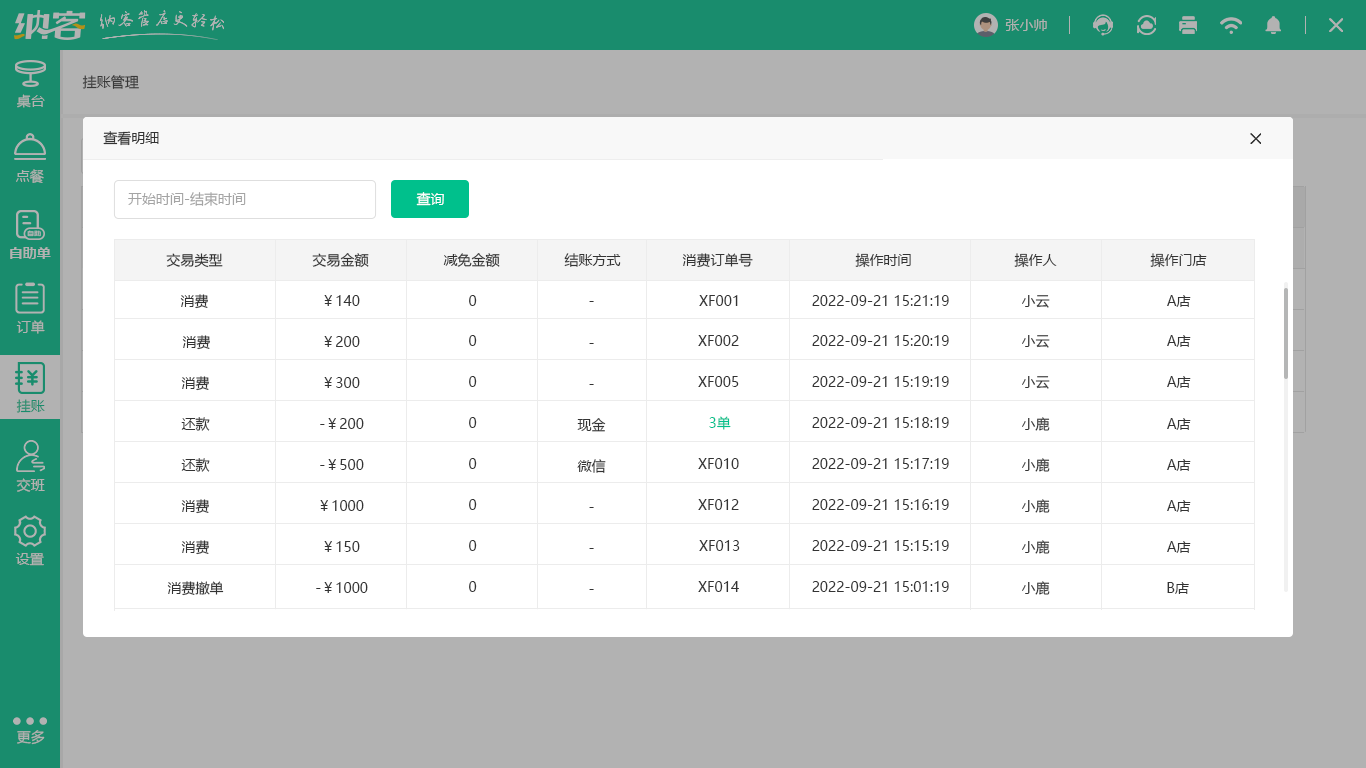Open the 挂账 credit account module
Image resolution: width=1366 pixels, height=768 pixels.
30,387
